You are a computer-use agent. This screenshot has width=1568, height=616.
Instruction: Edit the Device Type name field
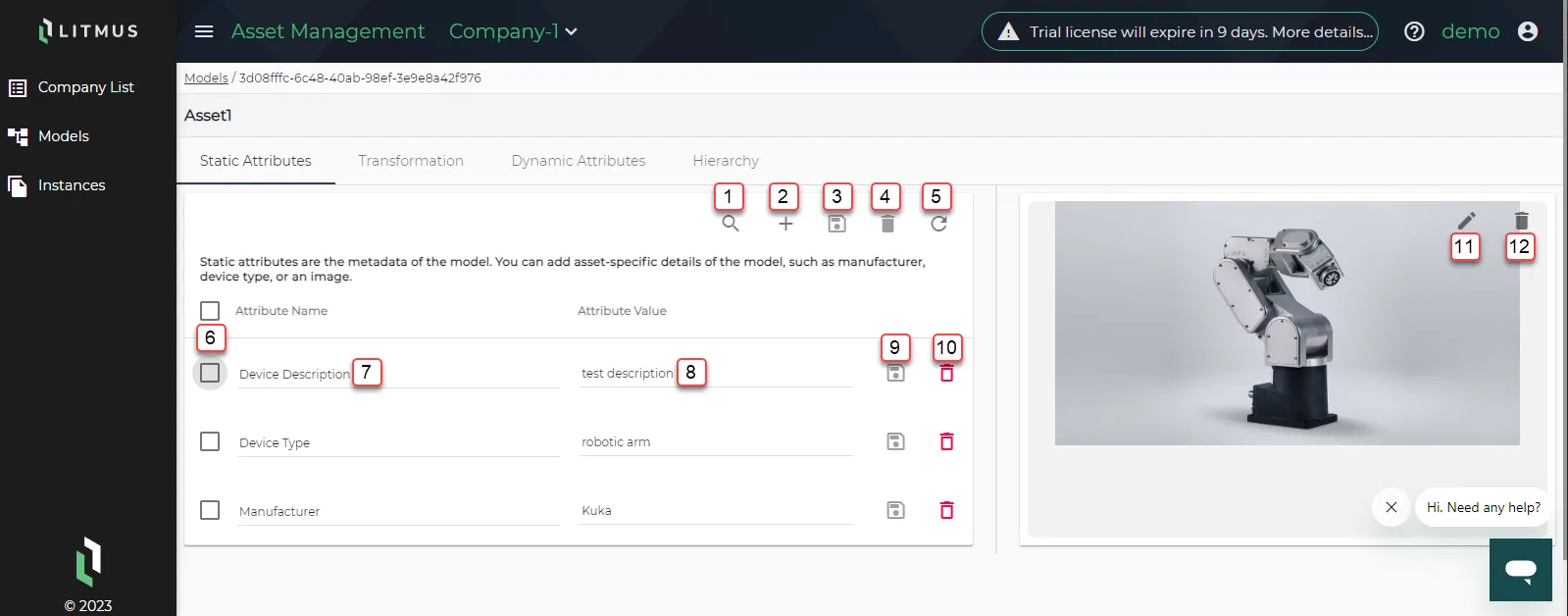tap(399, 442)
